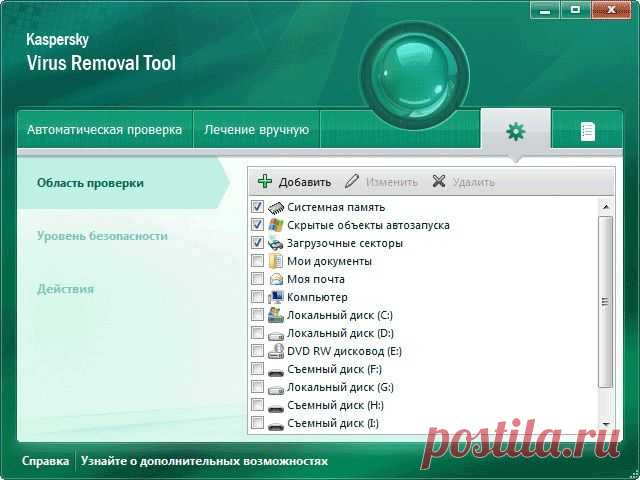Check Съемный диск (I:) checkbox
Screen dimensions: 640x480
[257, 422]
